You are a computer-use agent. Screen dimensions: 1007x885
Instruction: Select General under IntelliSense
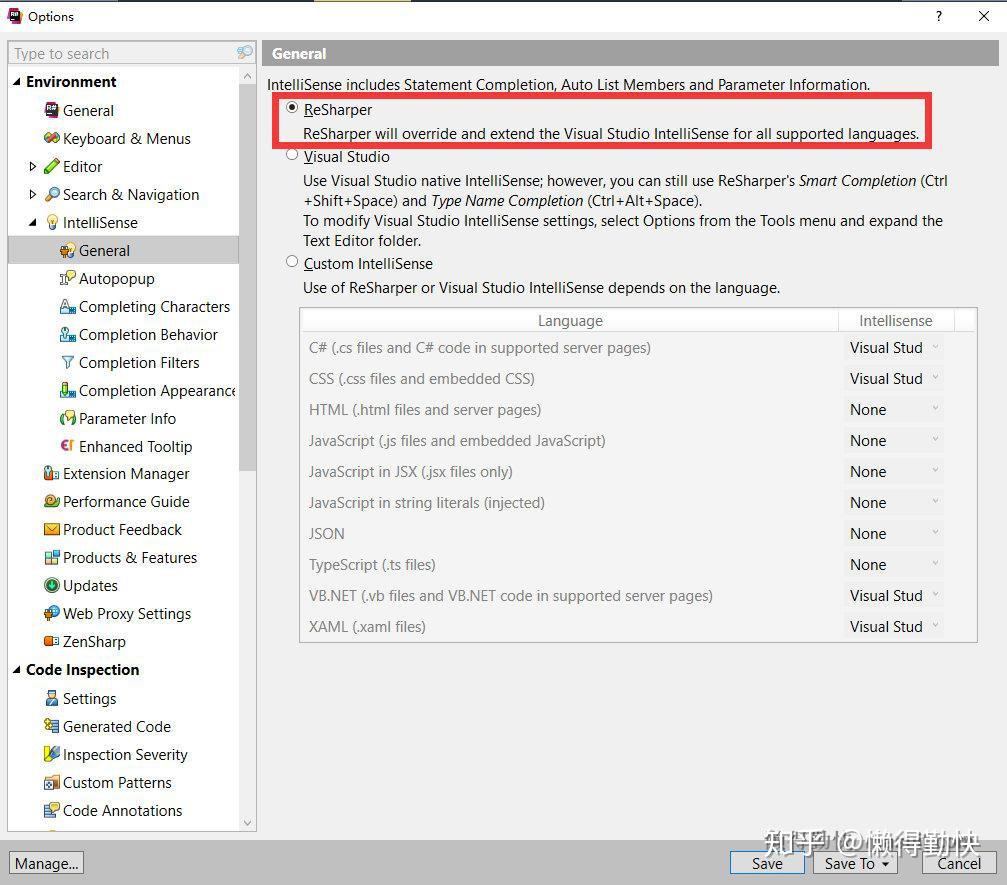coord(103,250)
